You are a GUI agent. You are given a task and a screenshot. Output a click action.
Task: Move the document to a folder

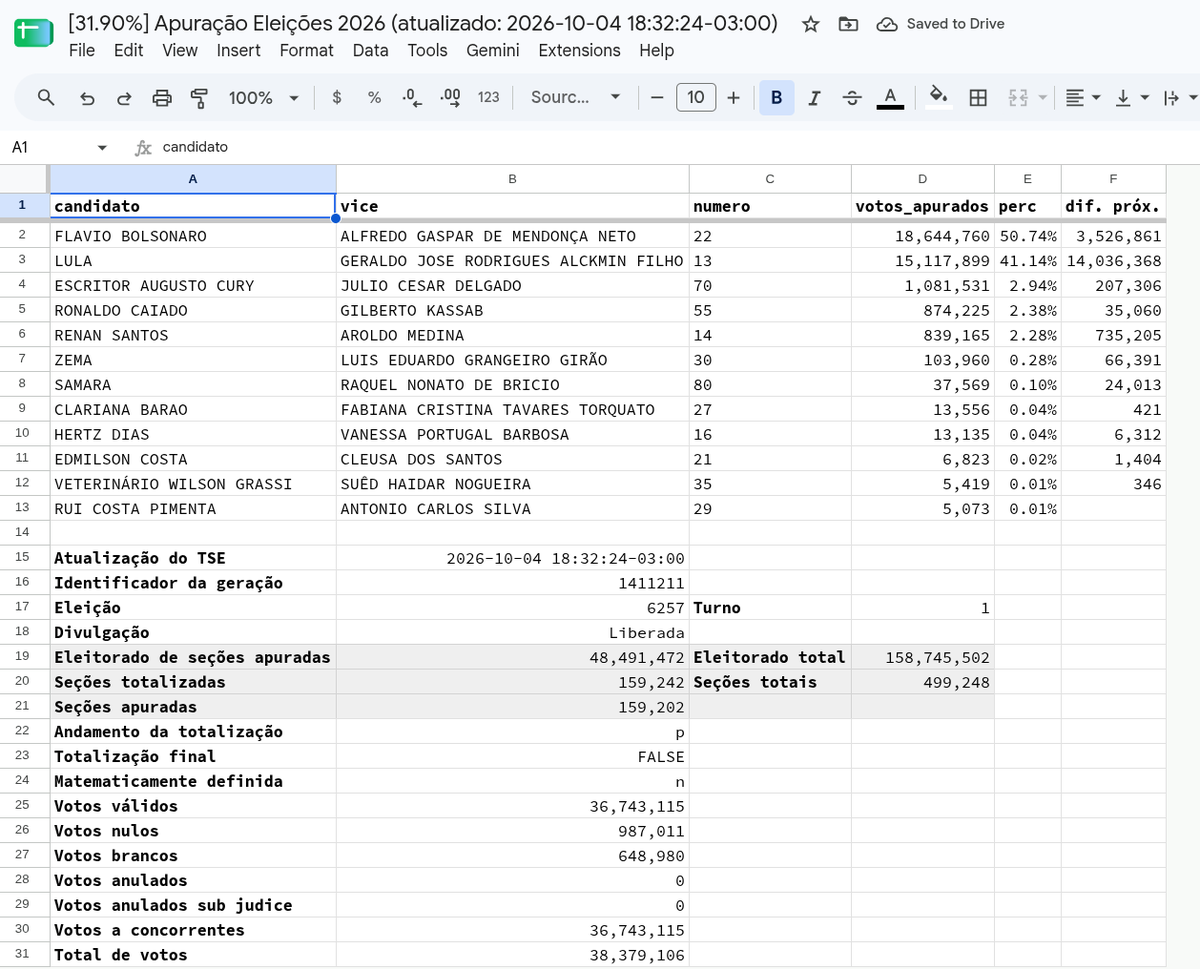pyautogui.click(x=847, y=24)
